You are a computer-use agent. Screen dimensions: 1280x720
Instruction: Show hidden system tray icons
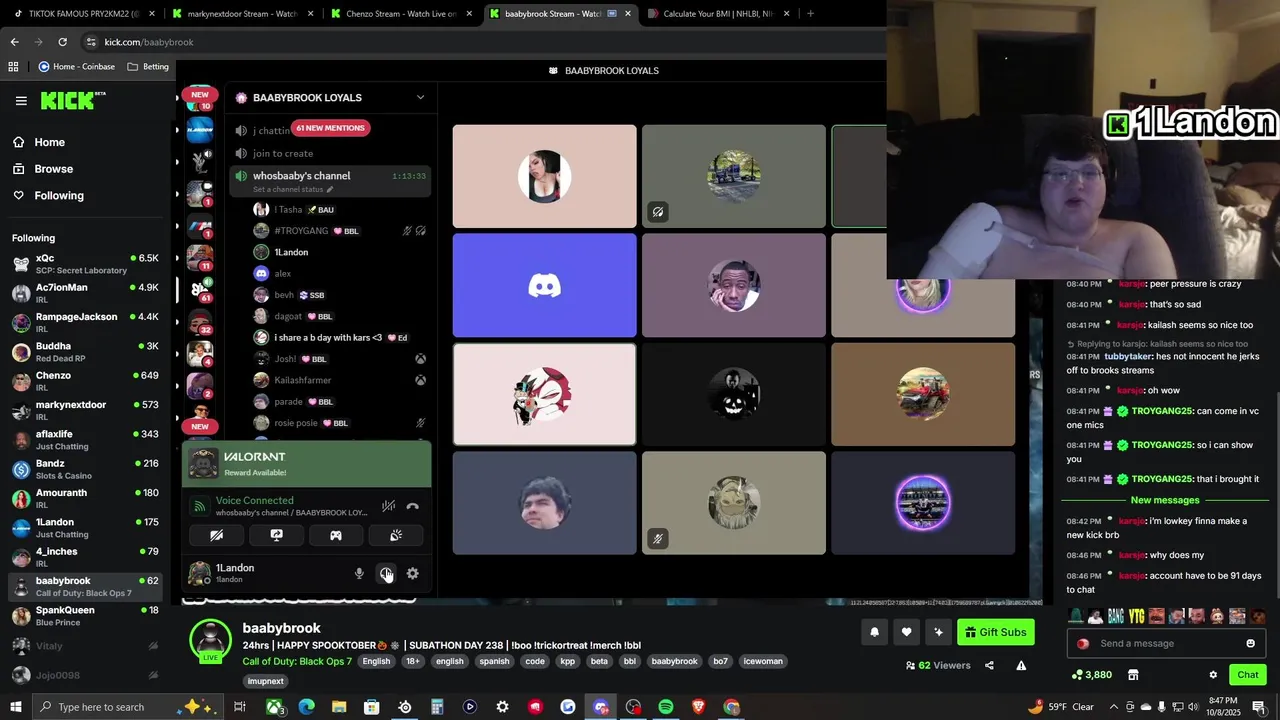pos(1113,707)
